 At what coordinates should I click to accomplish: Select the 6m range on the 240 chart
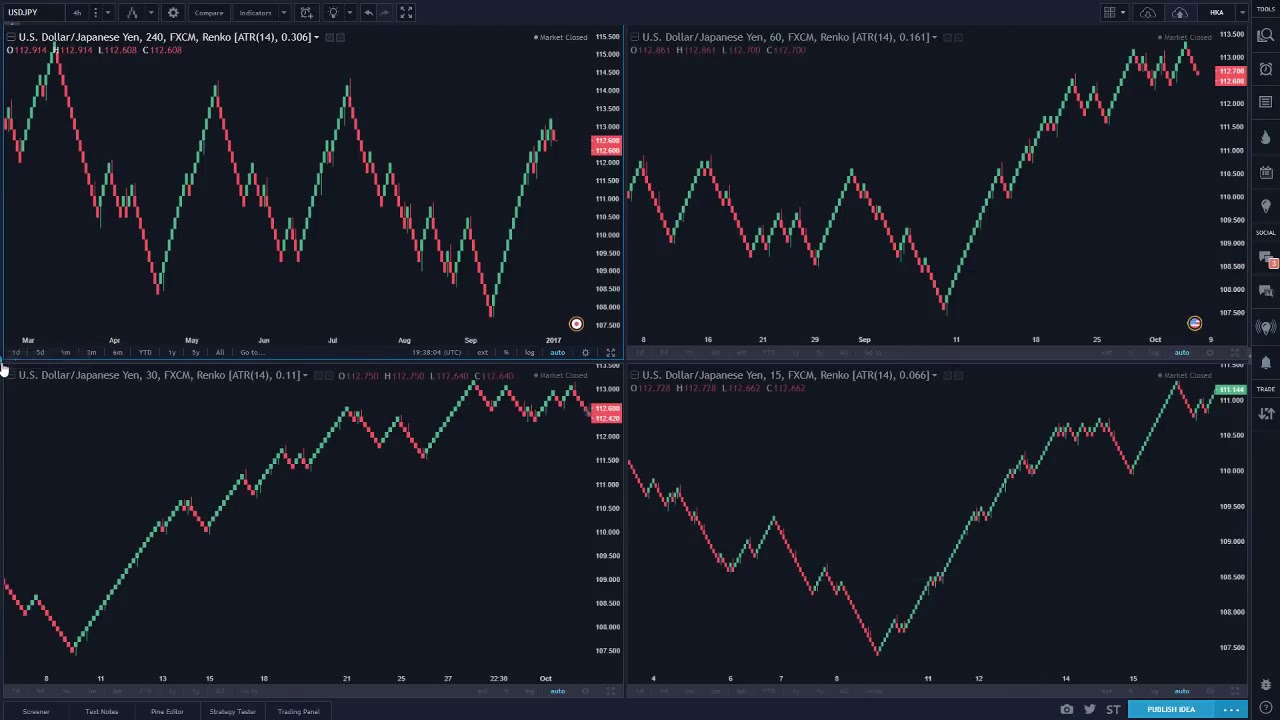point(118,352)
